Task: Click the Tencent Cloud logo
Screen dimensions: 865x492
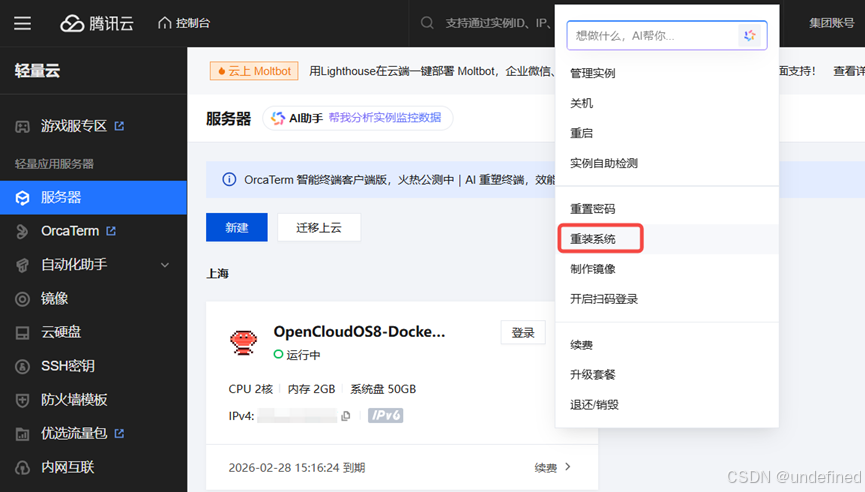Action: point(97,23)
